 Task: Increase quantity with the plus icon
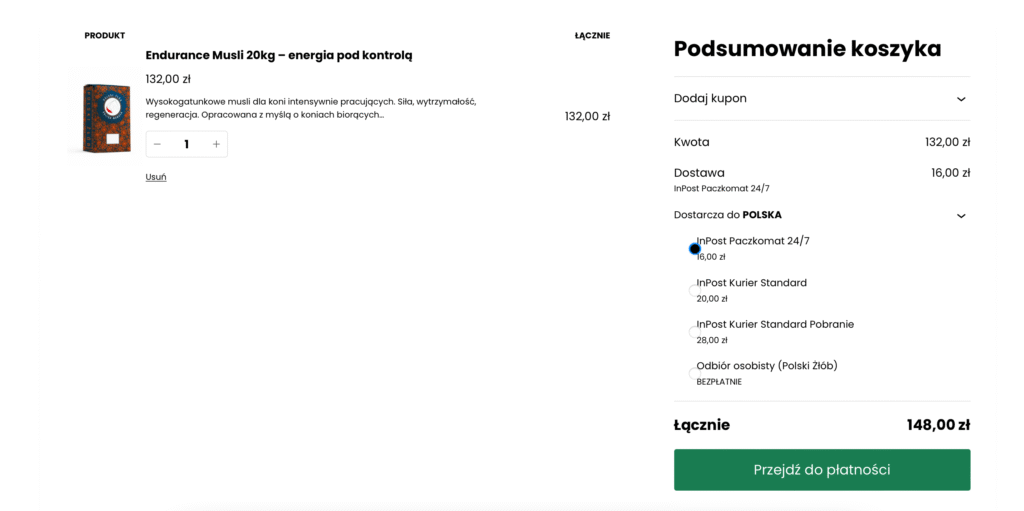[x=216, y=144]
